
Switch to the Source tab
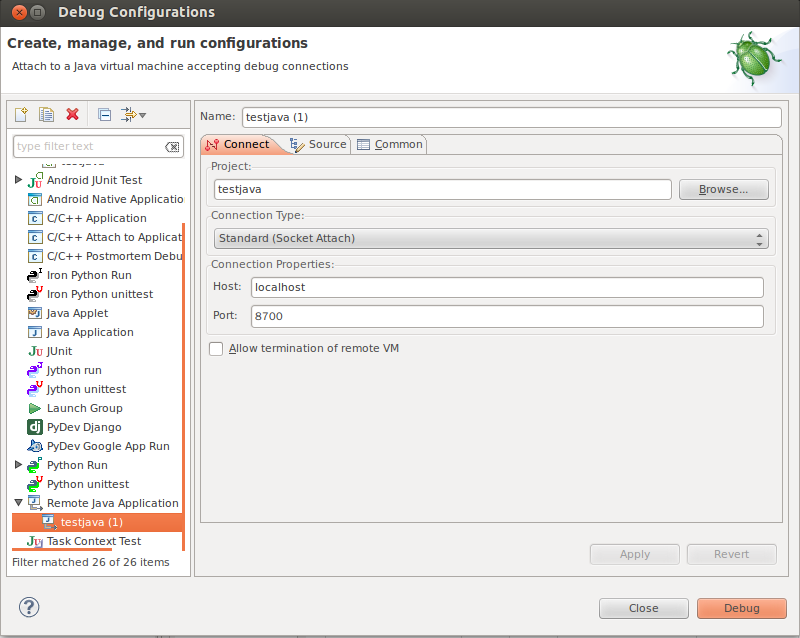coord(318,144)
